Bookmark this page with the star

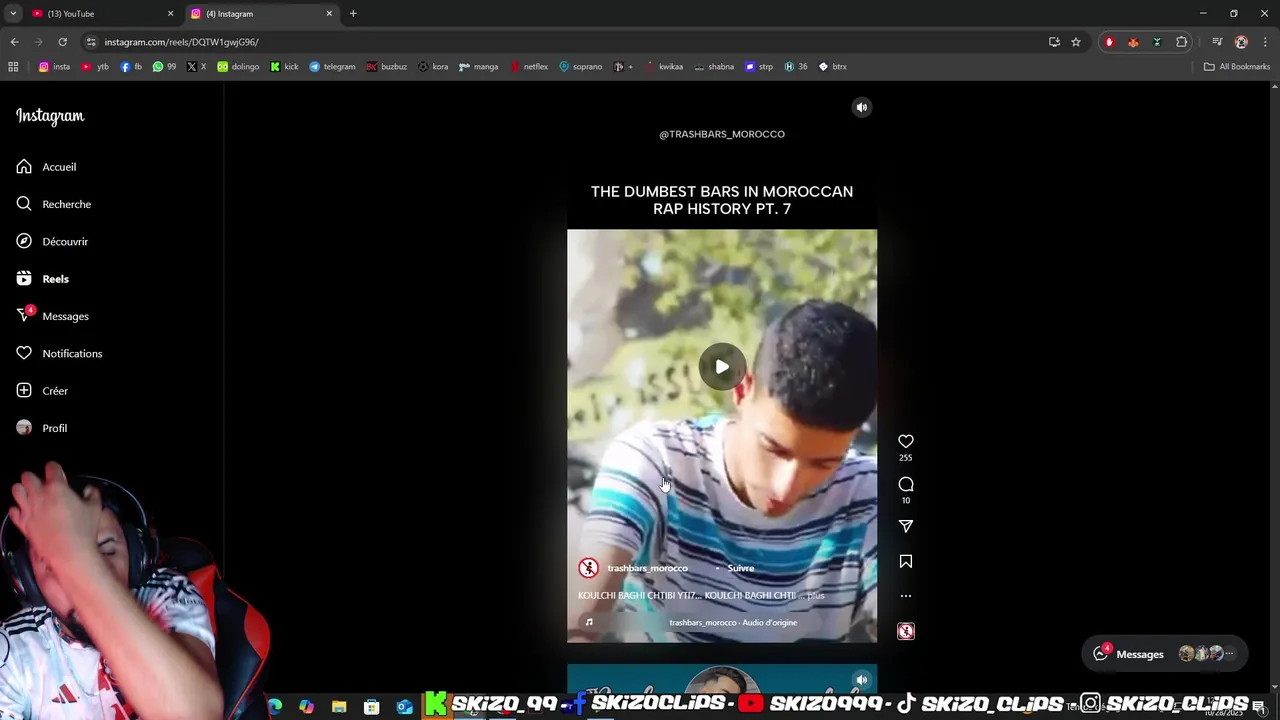[1076, 42]
